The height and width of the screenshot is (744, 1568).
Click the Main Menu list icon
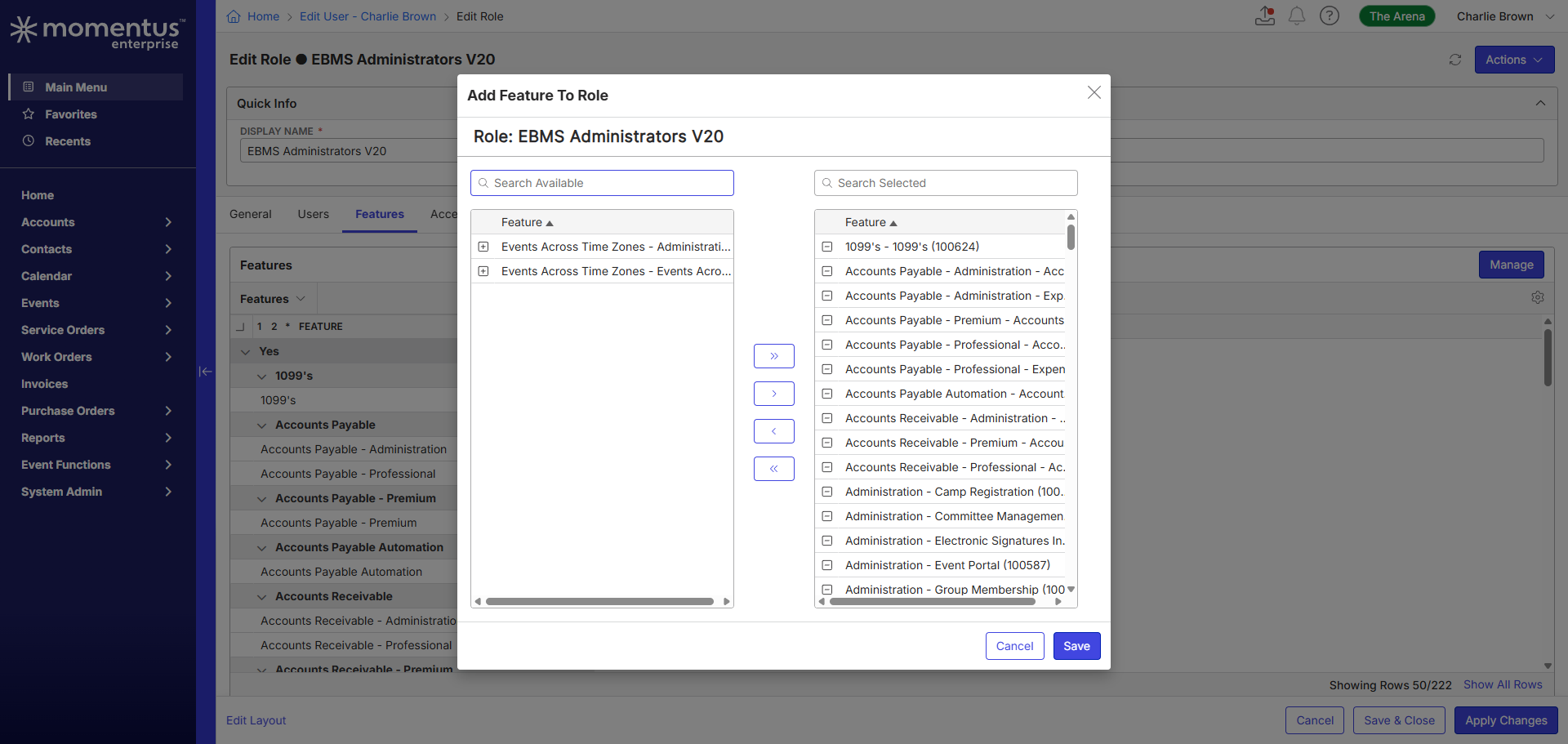(29, 87)
